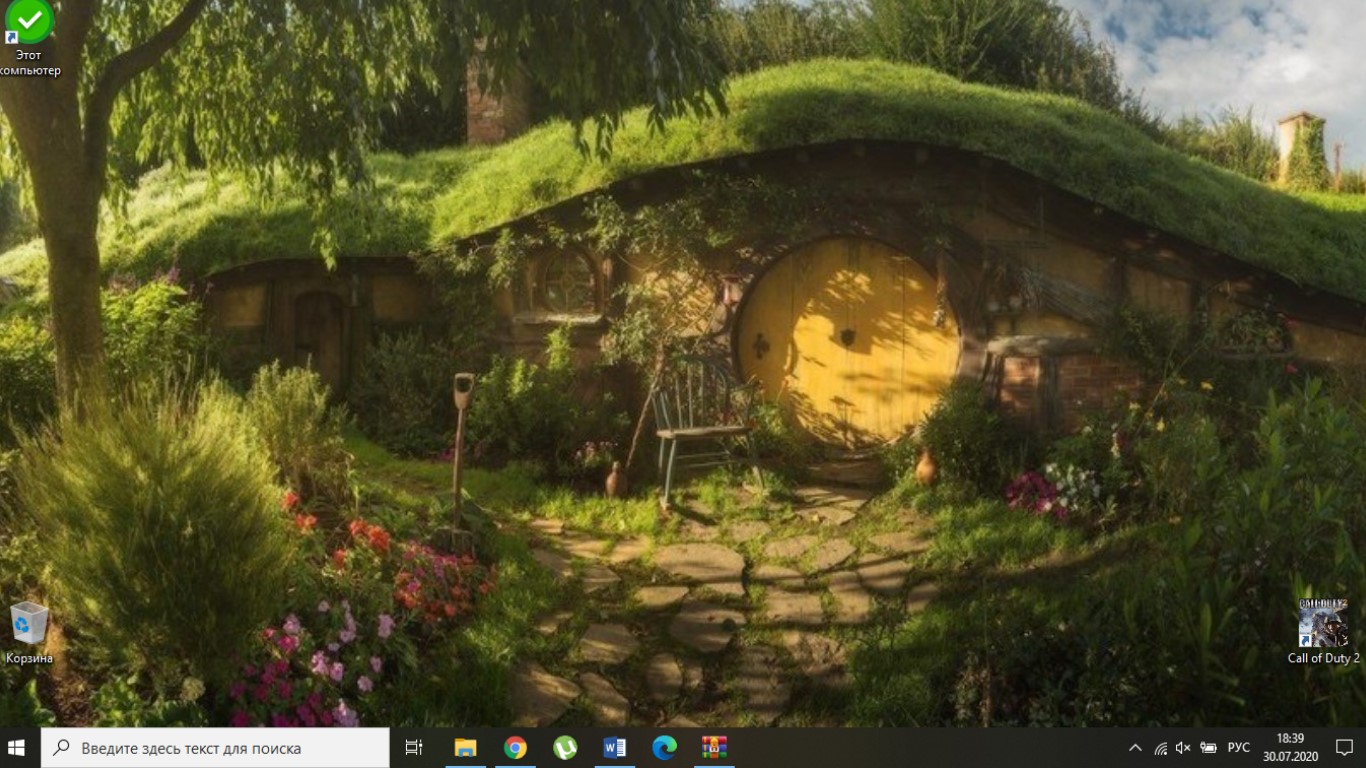Open the battery status tray icon
Viewport: 1366px width, 768px height.
1208,748
